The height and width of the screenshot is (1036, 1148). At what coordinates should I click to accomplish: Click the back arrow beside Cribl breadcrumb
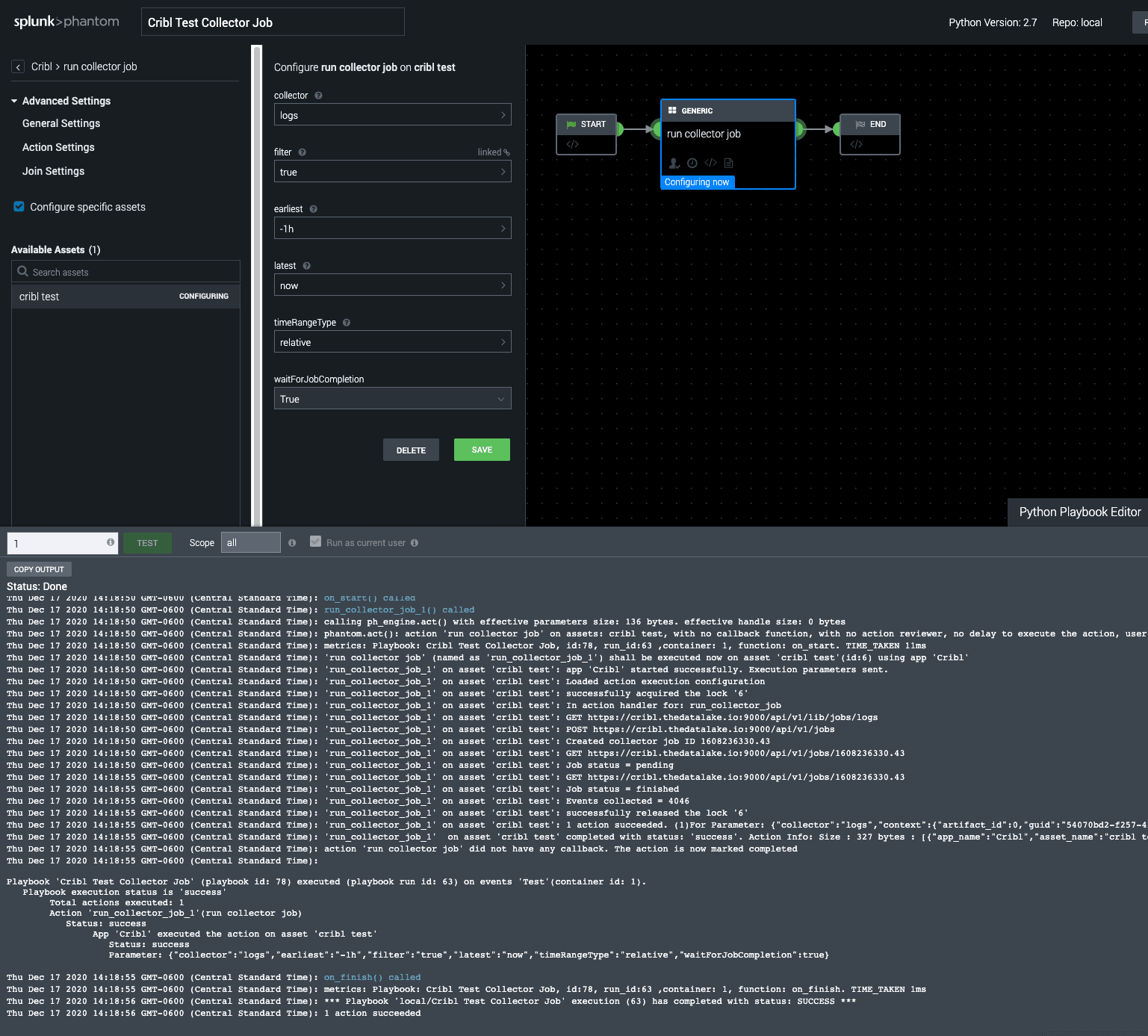(18, 67)
